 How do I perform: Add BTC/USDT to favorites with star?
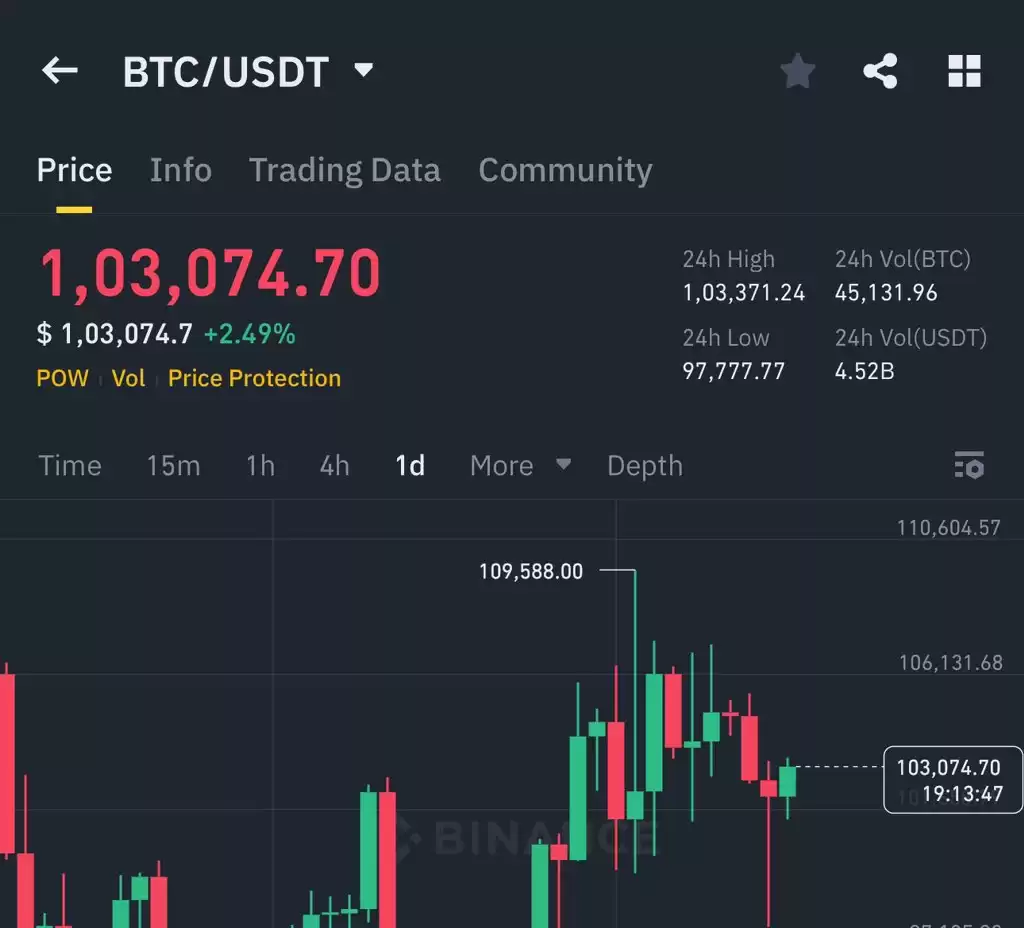[x=797, y=71]
